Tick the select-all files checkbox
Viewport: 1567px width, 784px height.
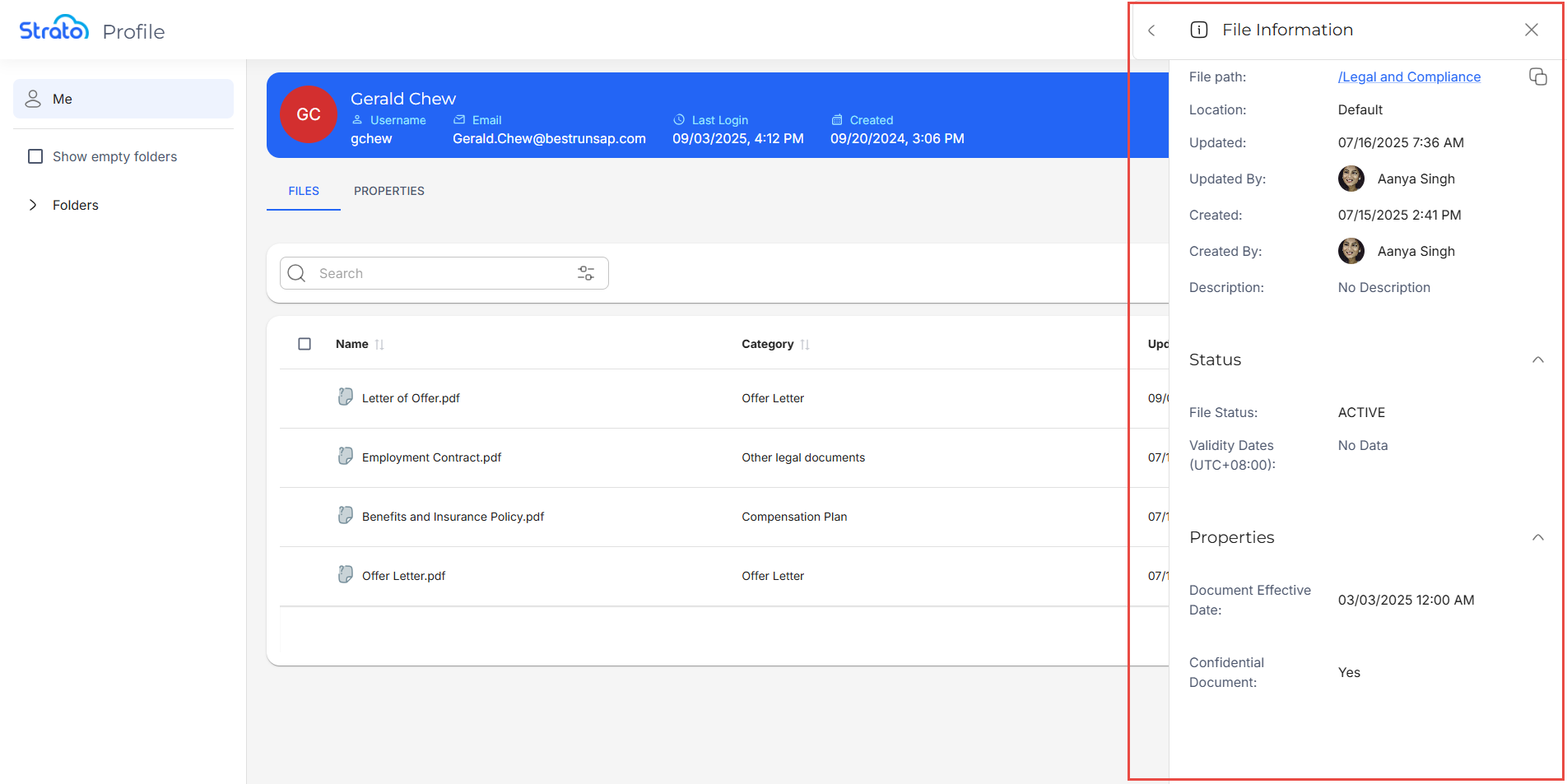[x=305, y=344]
